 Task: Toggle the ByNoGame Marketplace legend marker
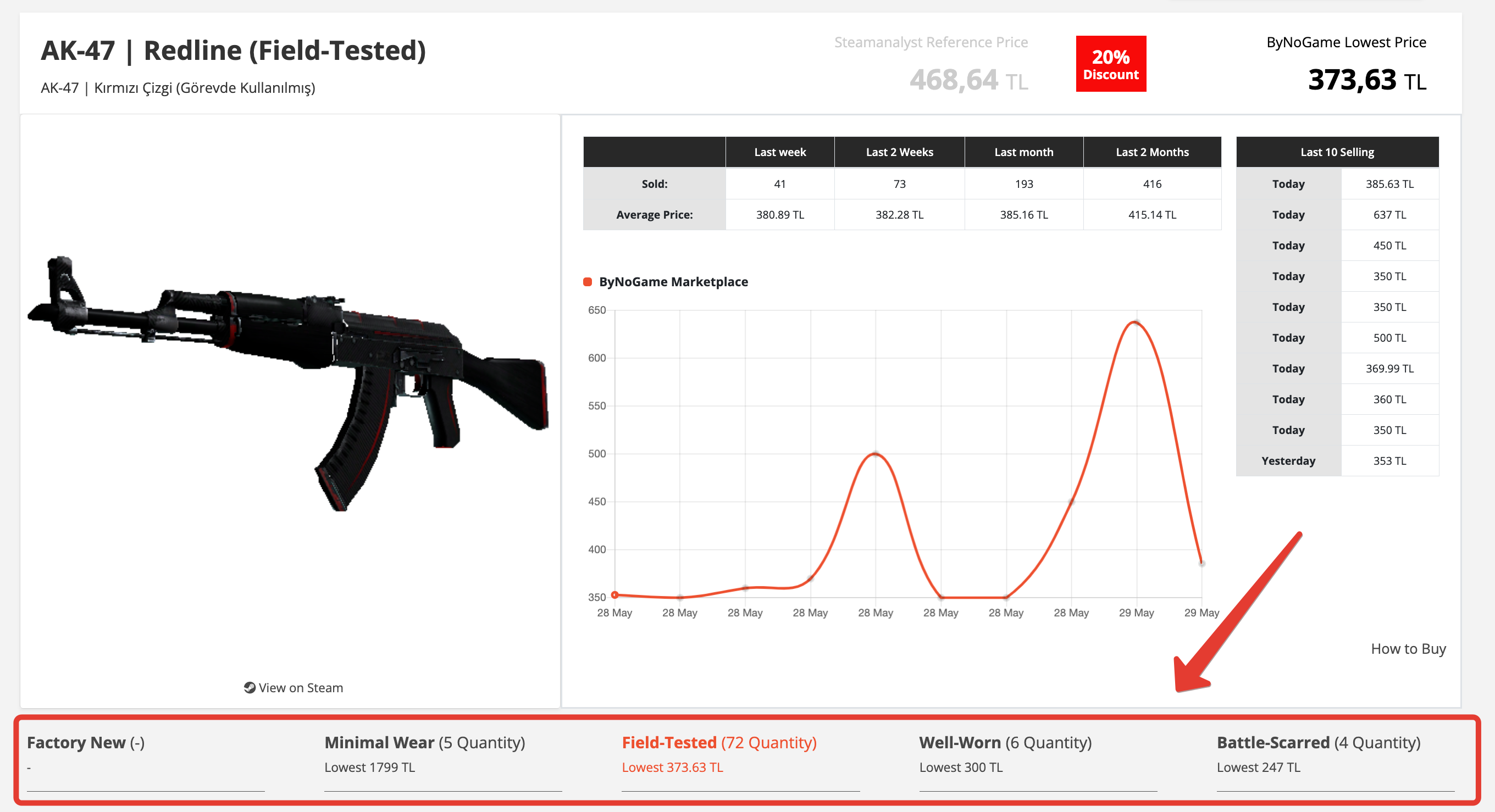[588, 282]
